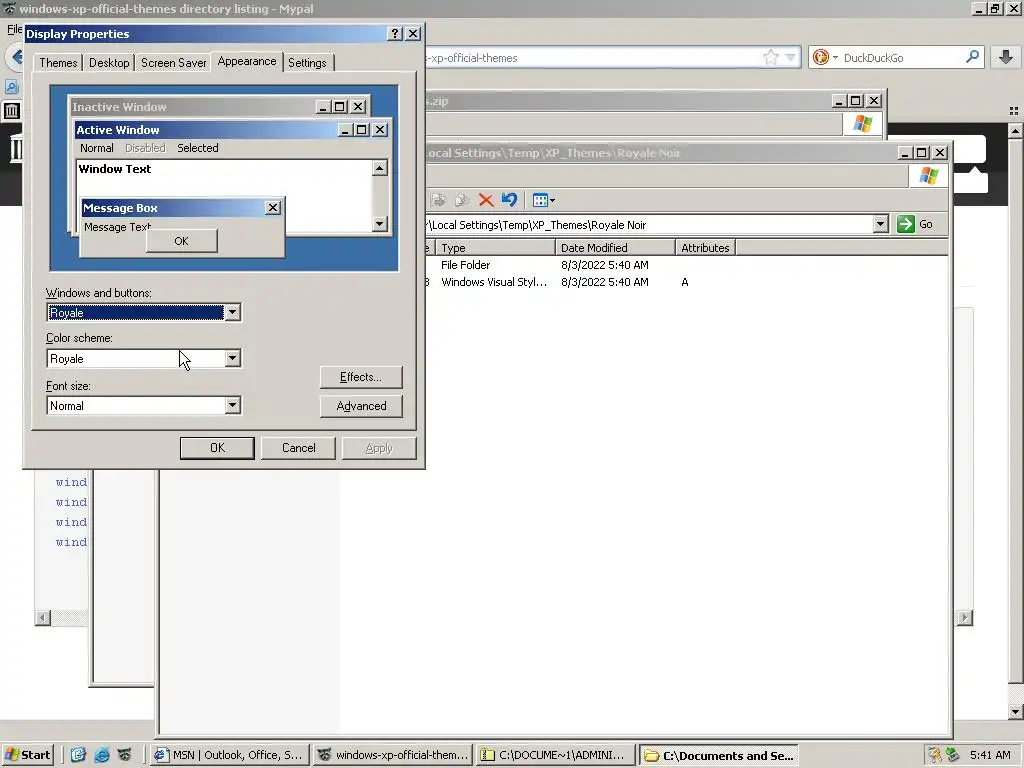Image resolution: width=1024 pixels, height=768 pixels.
Task: Select the Appearance tab
Action: click(247, 61)
